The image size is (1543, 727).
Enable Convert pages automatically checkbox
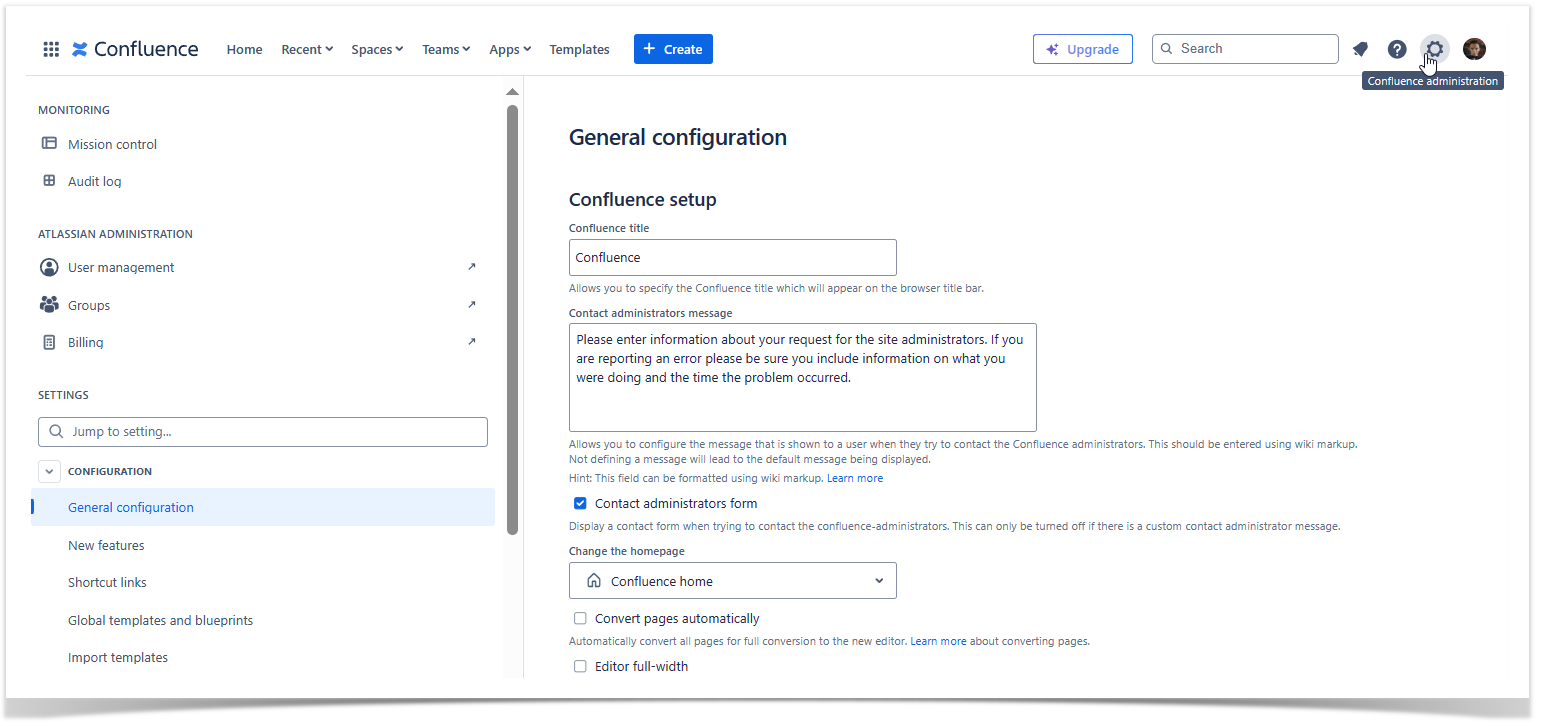click(x=580, y=618)
